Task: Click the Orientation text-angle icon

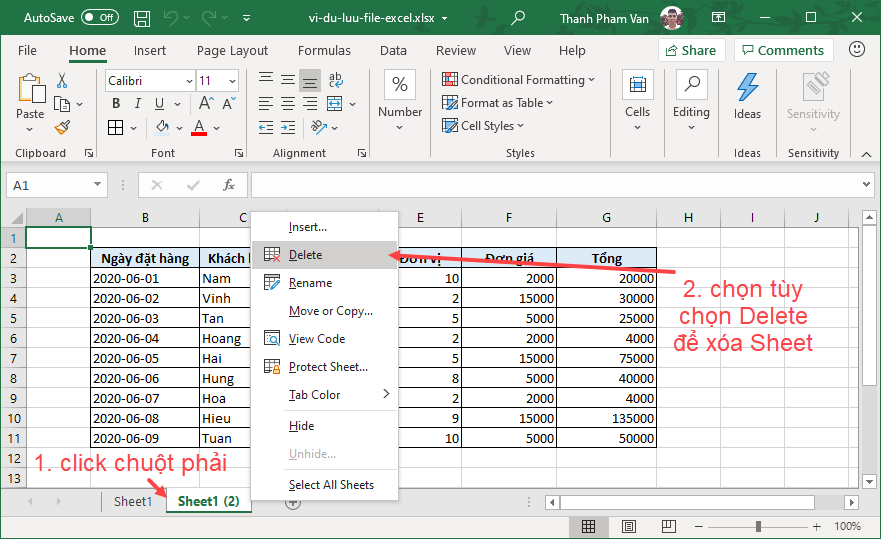Action: pyautogui.click(x=319, y=128)
